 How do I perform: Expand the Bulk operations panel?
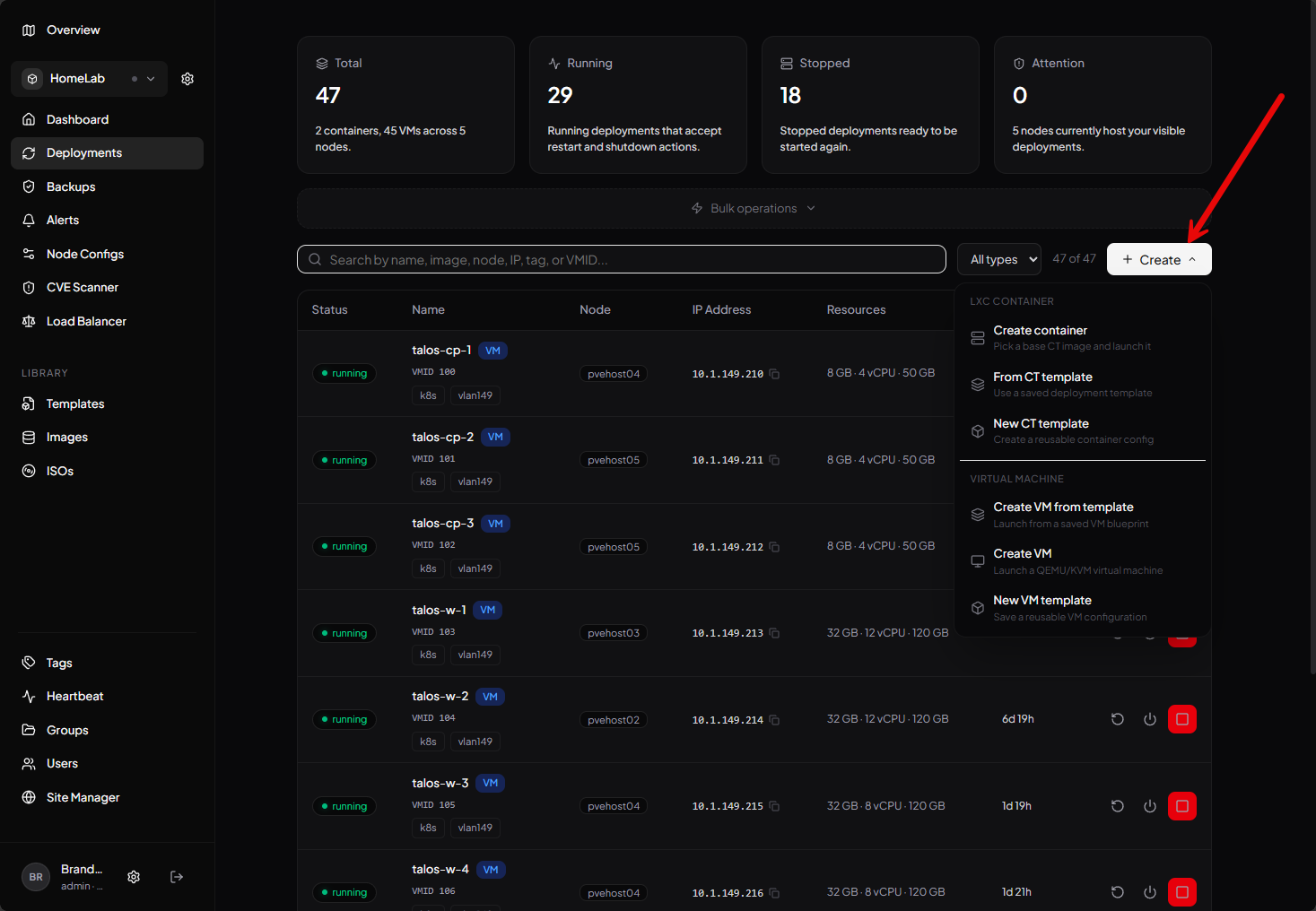click(754, 208)
